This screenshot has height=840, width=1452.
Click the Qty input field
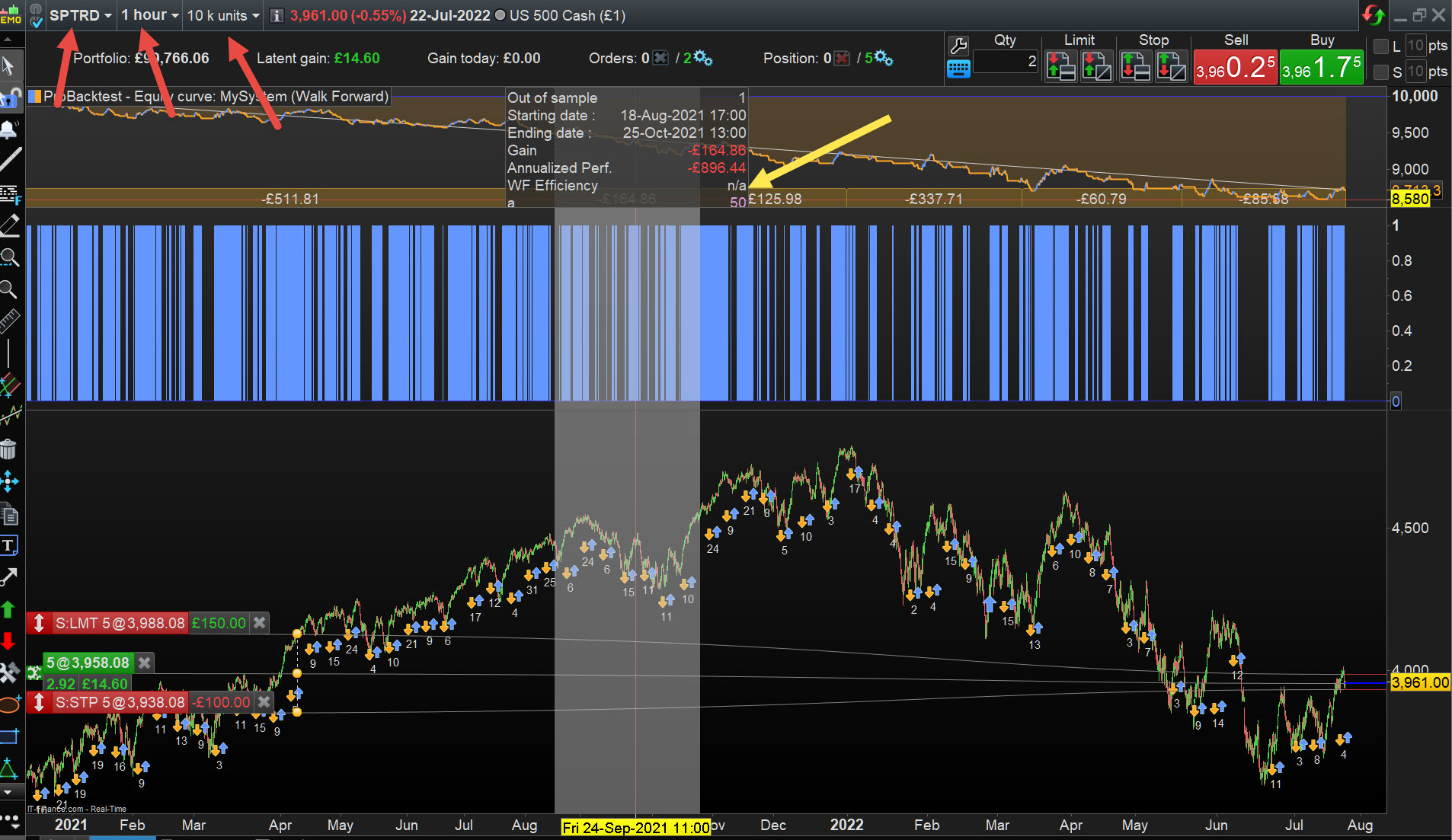(1006, 62)
